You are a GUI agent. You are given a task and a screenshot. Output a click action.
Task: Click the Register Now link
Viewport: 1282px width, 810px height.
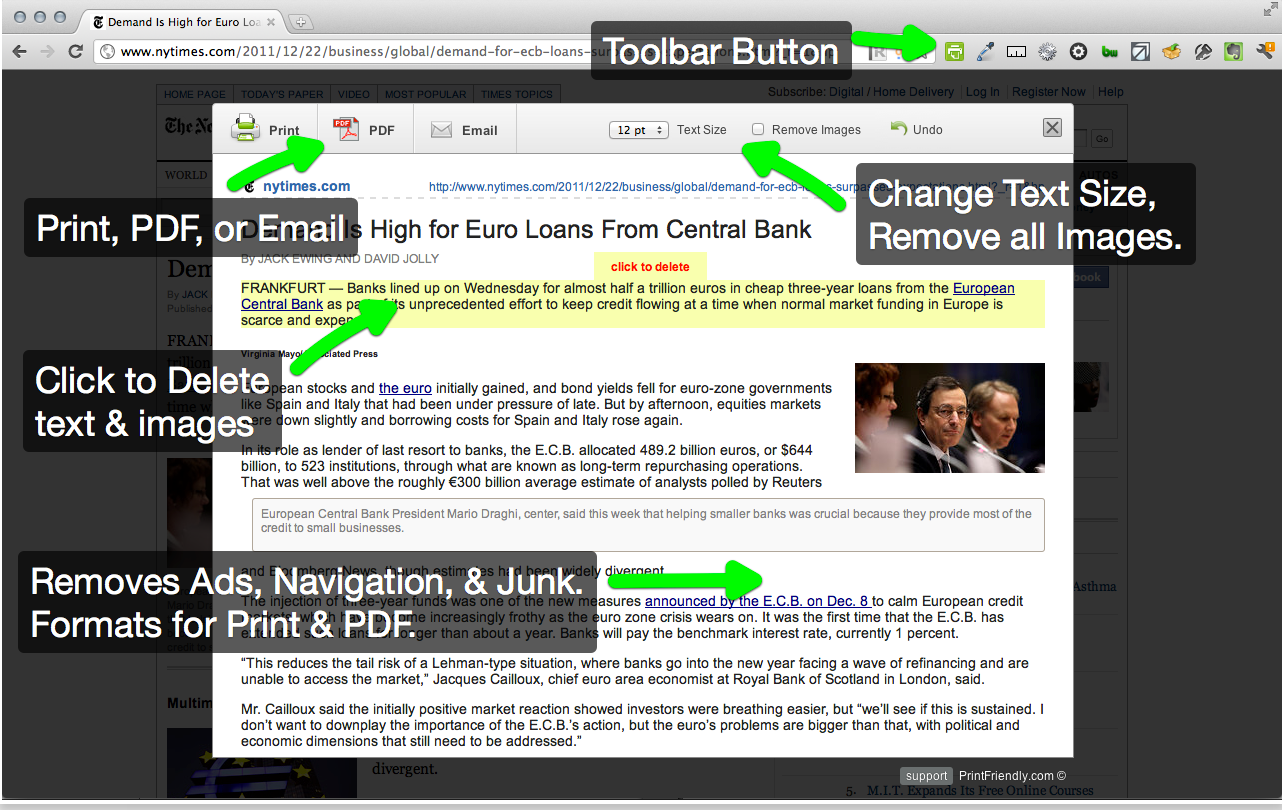(1048, 91)
